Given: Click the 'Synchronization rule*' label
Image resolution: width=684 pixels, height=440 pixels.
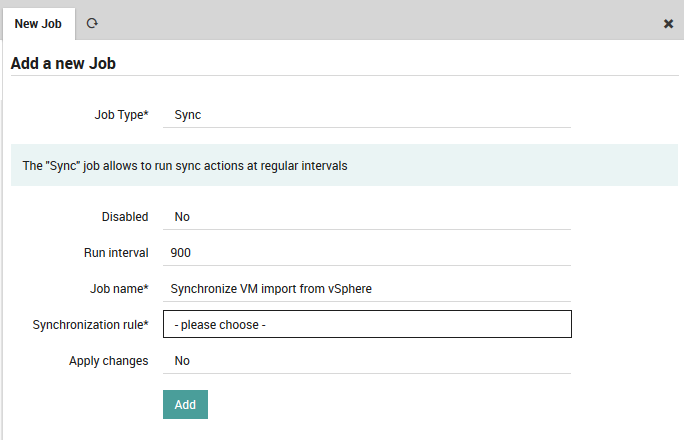Looking at the screenshot, I should 90,325.
